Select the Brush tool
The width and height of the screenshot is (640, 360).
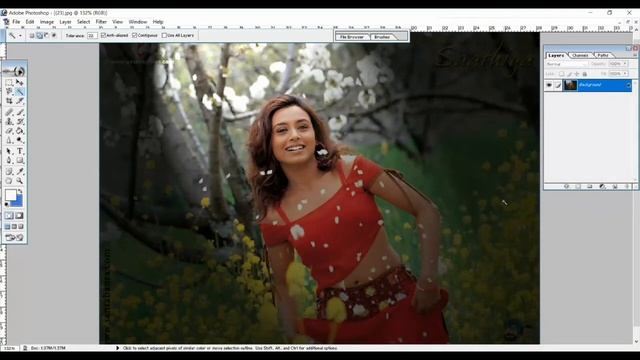[x=20, y=112]
